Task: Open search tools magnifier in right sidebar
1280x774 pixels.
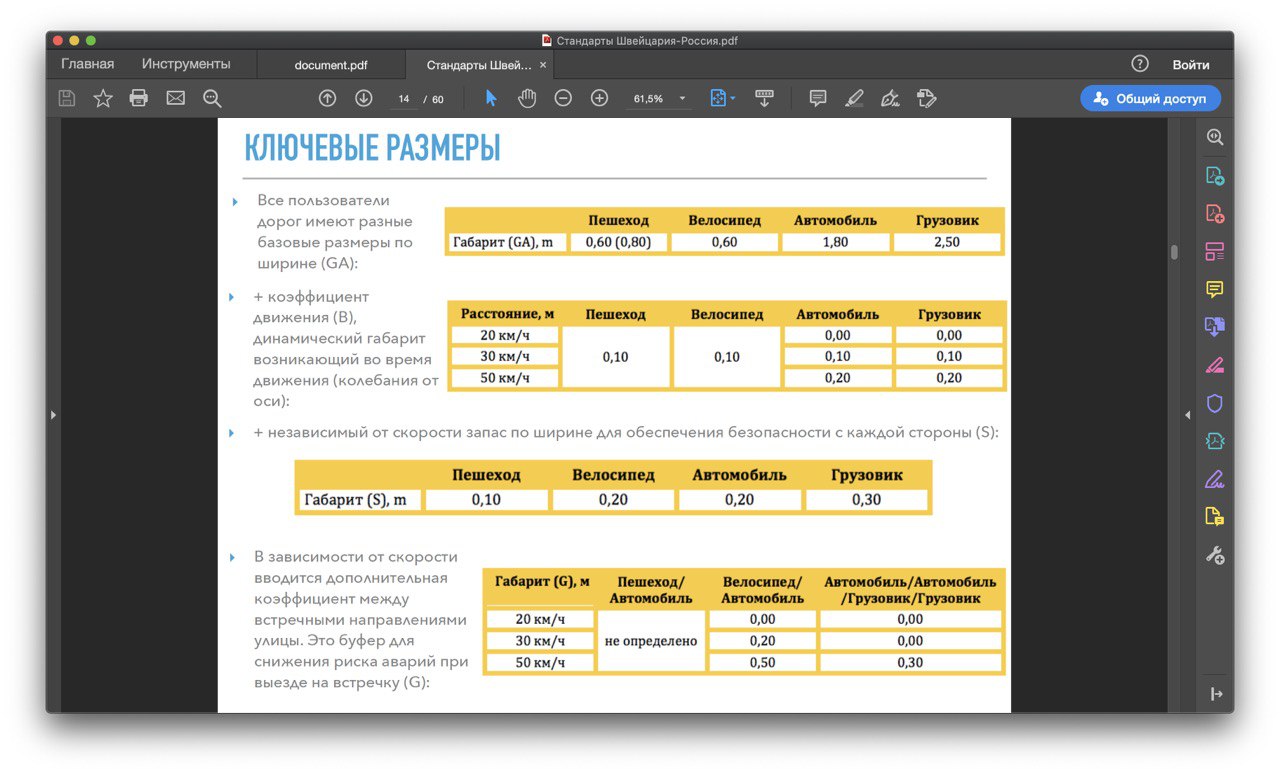Action: click(1215, 137)
